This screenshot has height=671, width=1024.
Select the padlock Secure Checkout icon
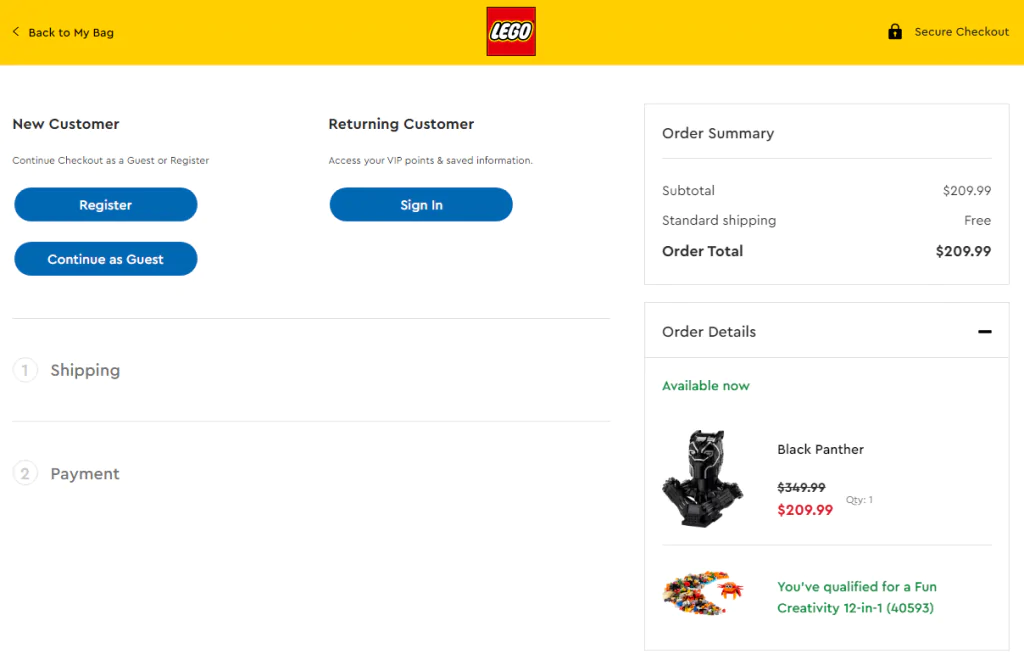[893, 31]
